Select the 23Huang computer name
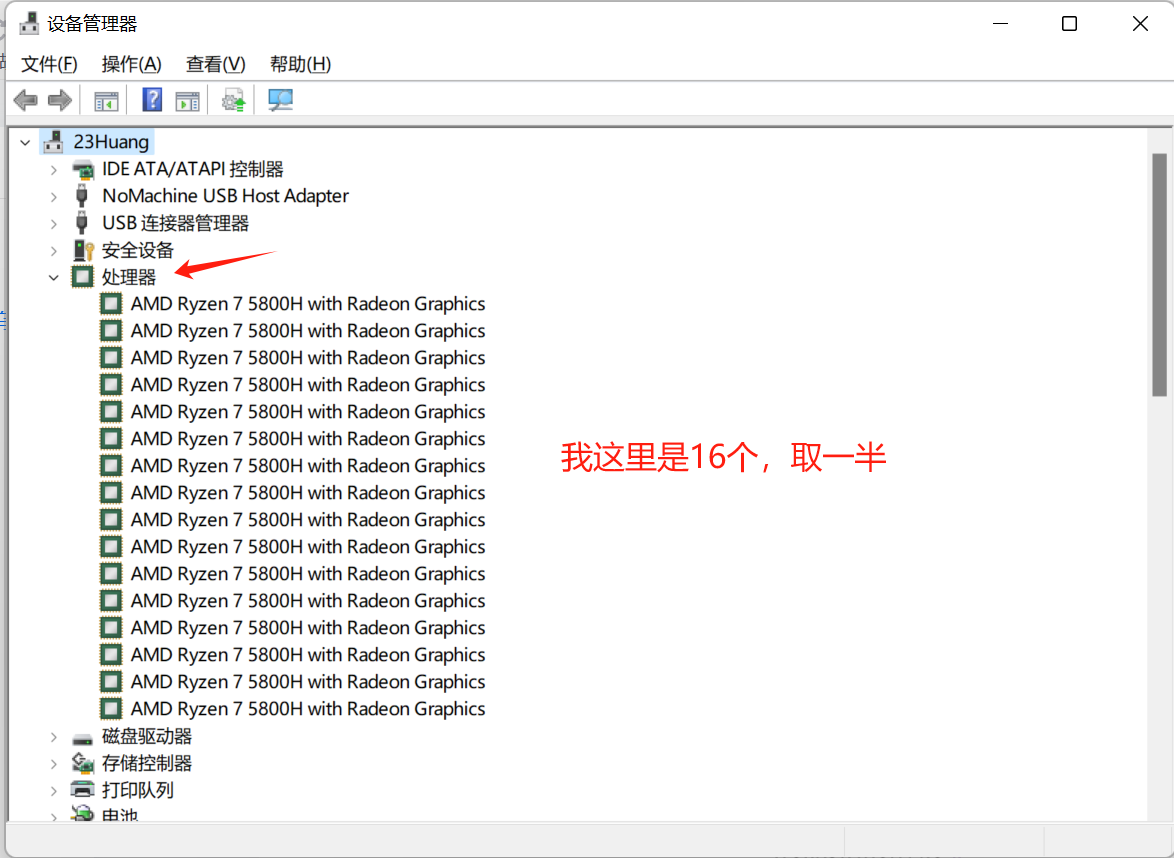This screenshot has width=1174, height=858. [111, 142]
